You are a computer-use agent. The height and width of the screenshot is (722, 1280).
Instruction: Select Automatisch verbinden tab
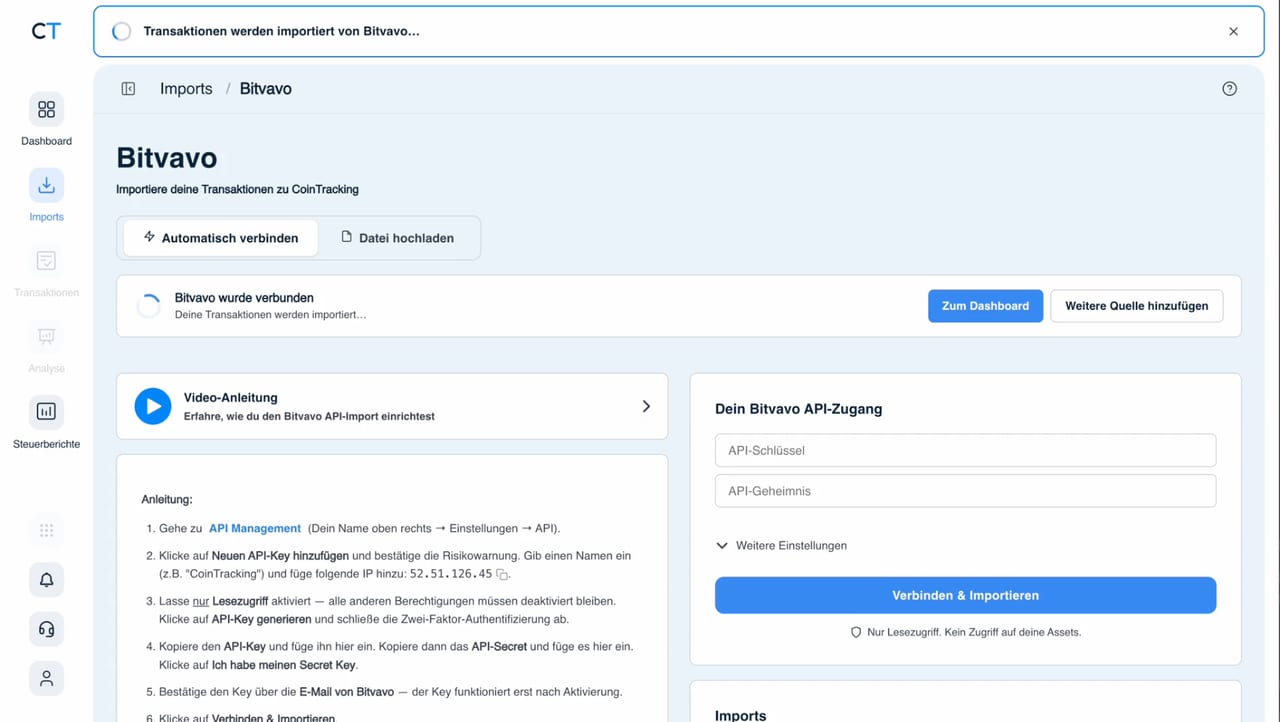point(220,238)
